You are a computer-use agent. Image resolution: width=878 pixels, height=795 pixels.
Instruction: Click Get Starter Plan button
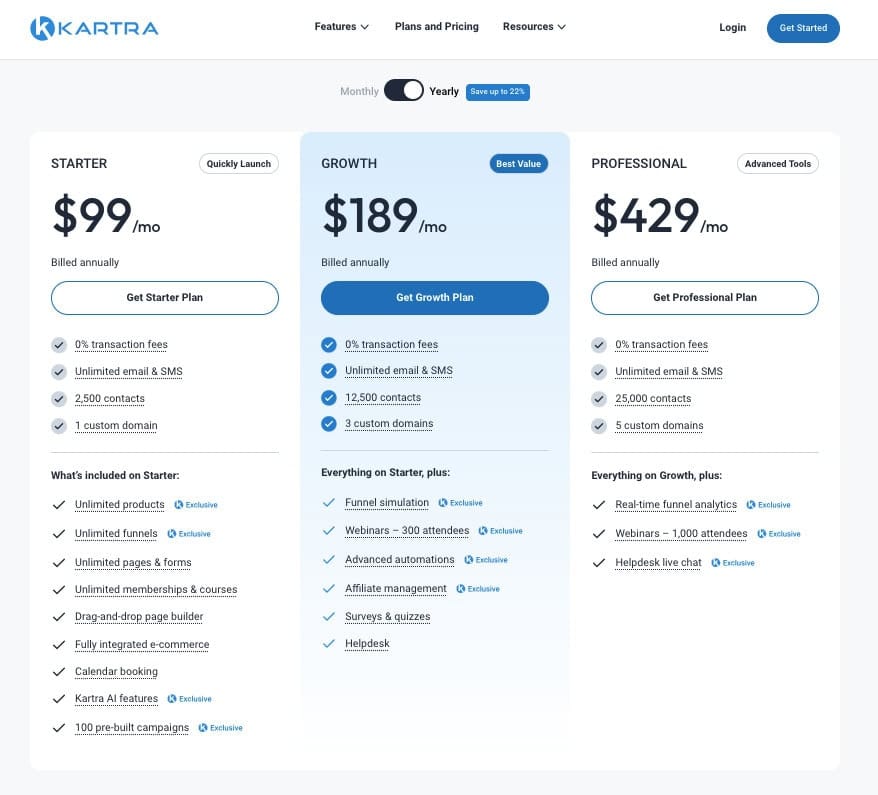(165, 298)
